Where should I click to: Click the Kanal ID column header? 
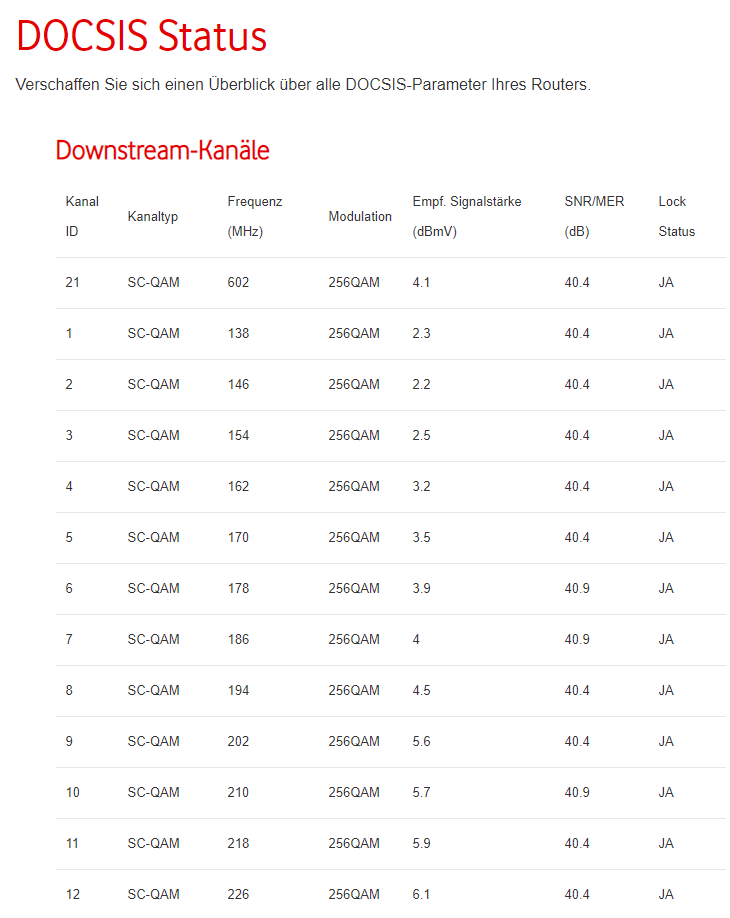pyautogui.click(x=82, y=216)
